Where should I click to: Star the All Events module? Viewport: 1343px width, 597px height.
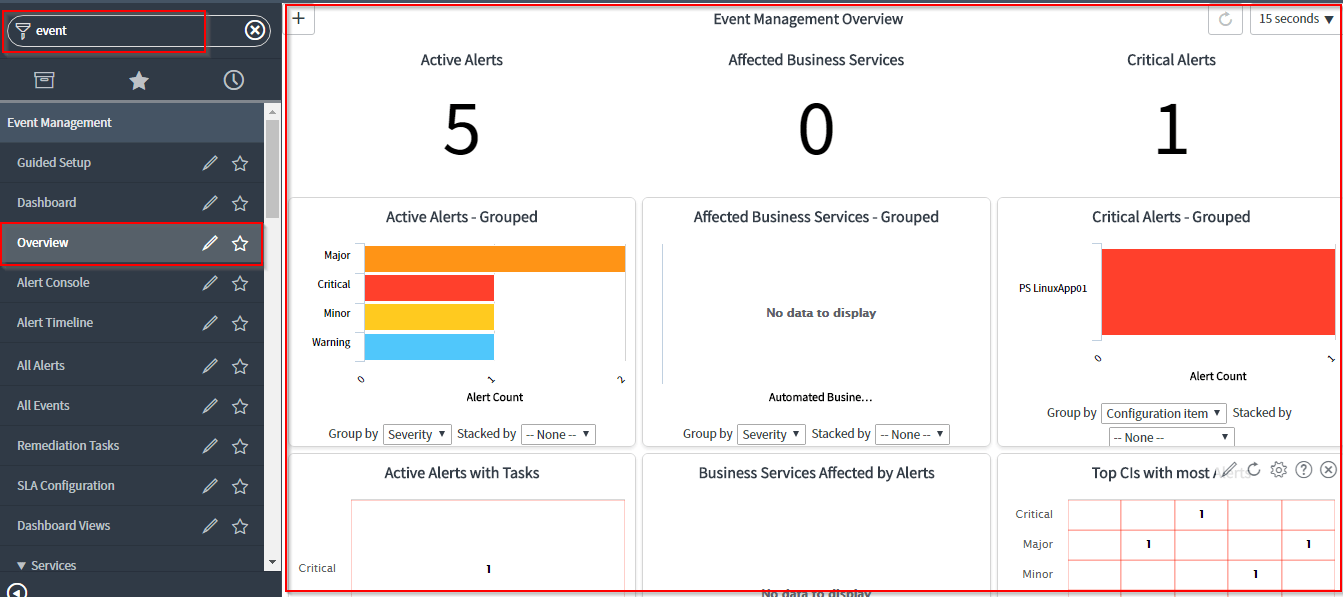click(x=240, y=405)
